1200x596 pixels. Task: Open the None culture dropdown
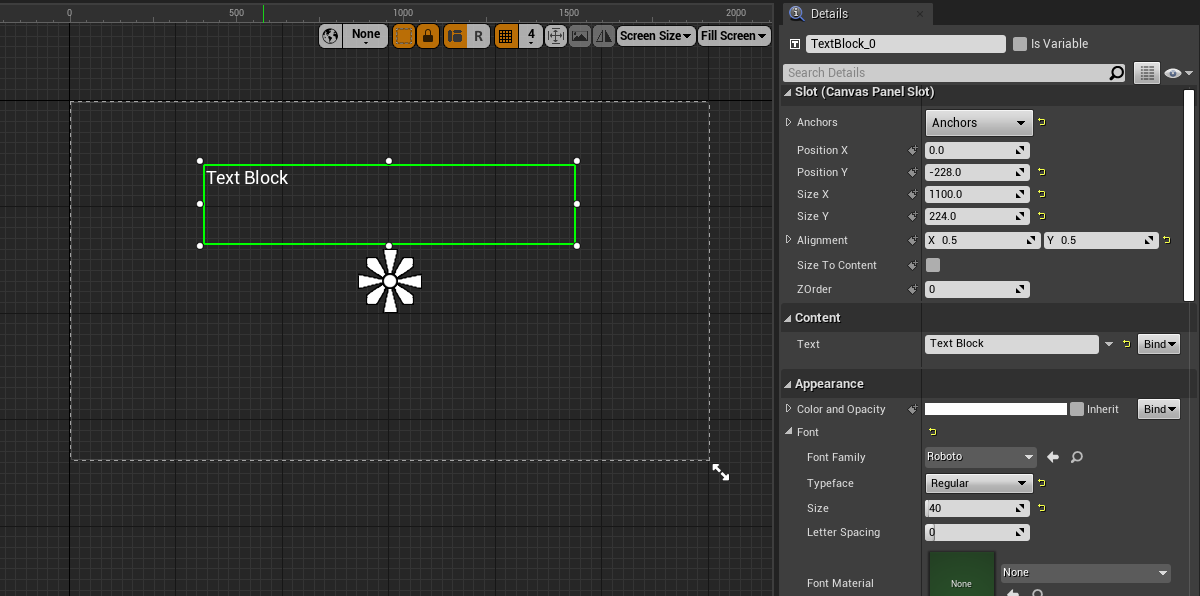click(366, 36)
